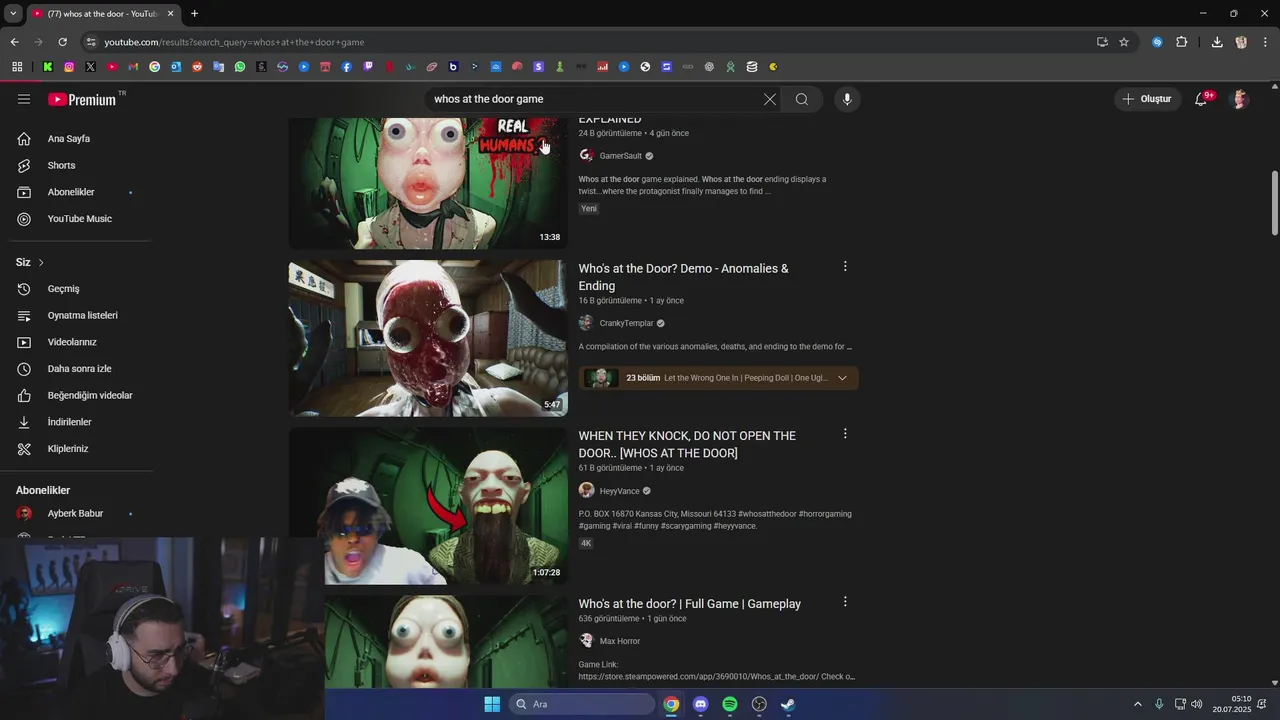Click the YouTube Premium logo
Screen dimensions: 1280x720
point(82,99)
